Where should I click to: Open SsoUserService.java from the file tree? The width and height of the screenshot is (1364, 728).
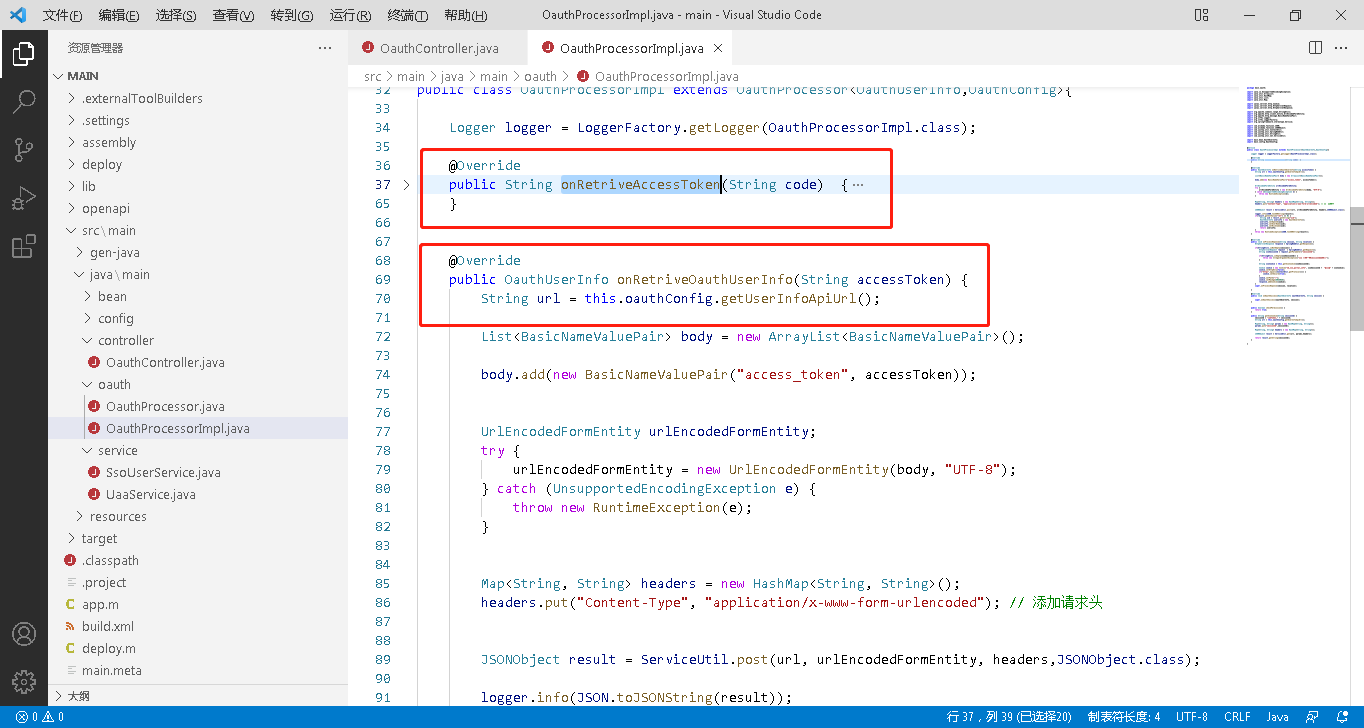[x=162, y=473]
